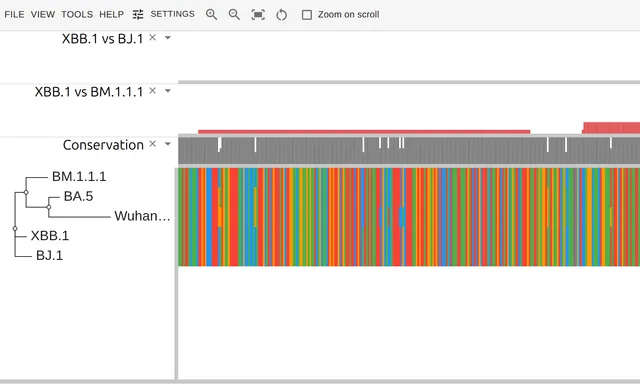Select the Conservation track label
Viewport: 640px width, 384px height.
(x=103, y=145)
